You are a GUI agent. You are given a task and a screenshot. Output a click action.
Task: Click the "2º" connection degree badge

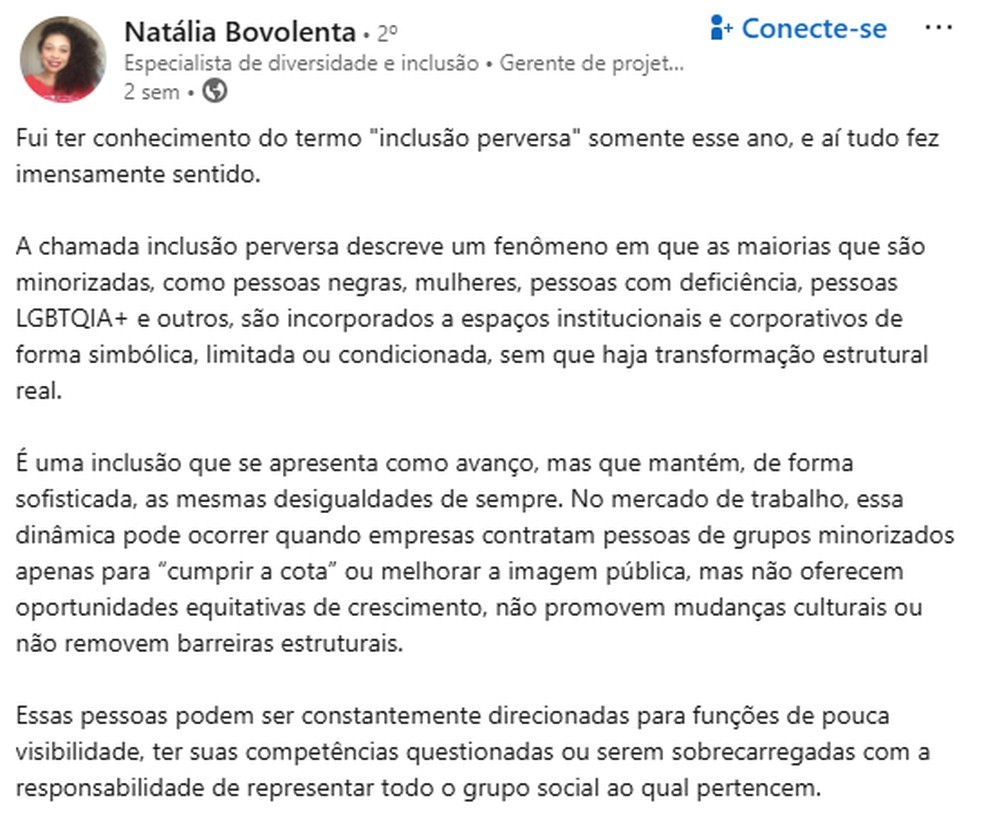tap(388, 34)
